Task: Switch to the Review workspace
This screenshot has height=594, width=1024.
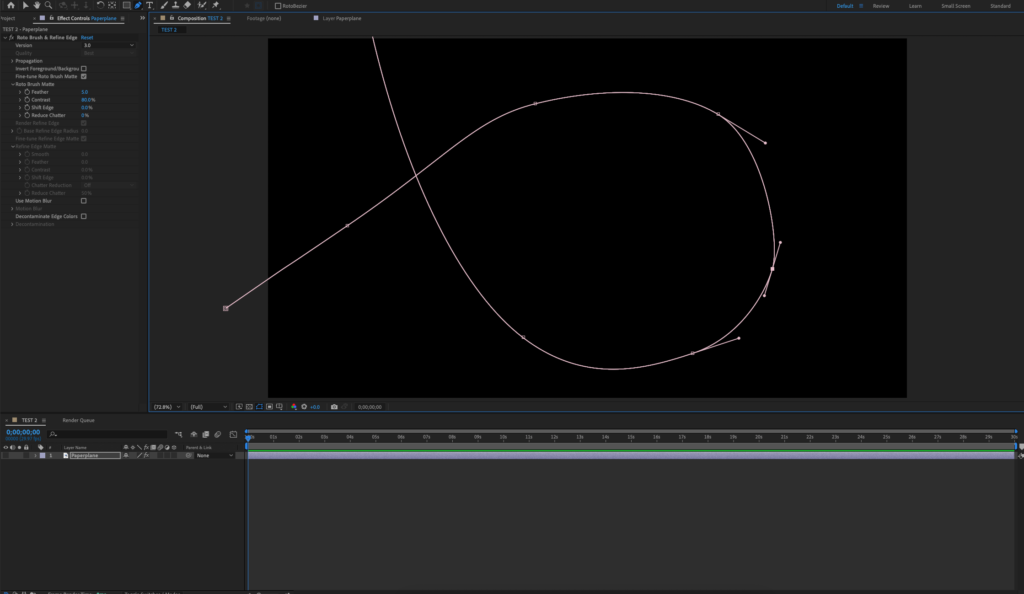Action: coord(881,6)
